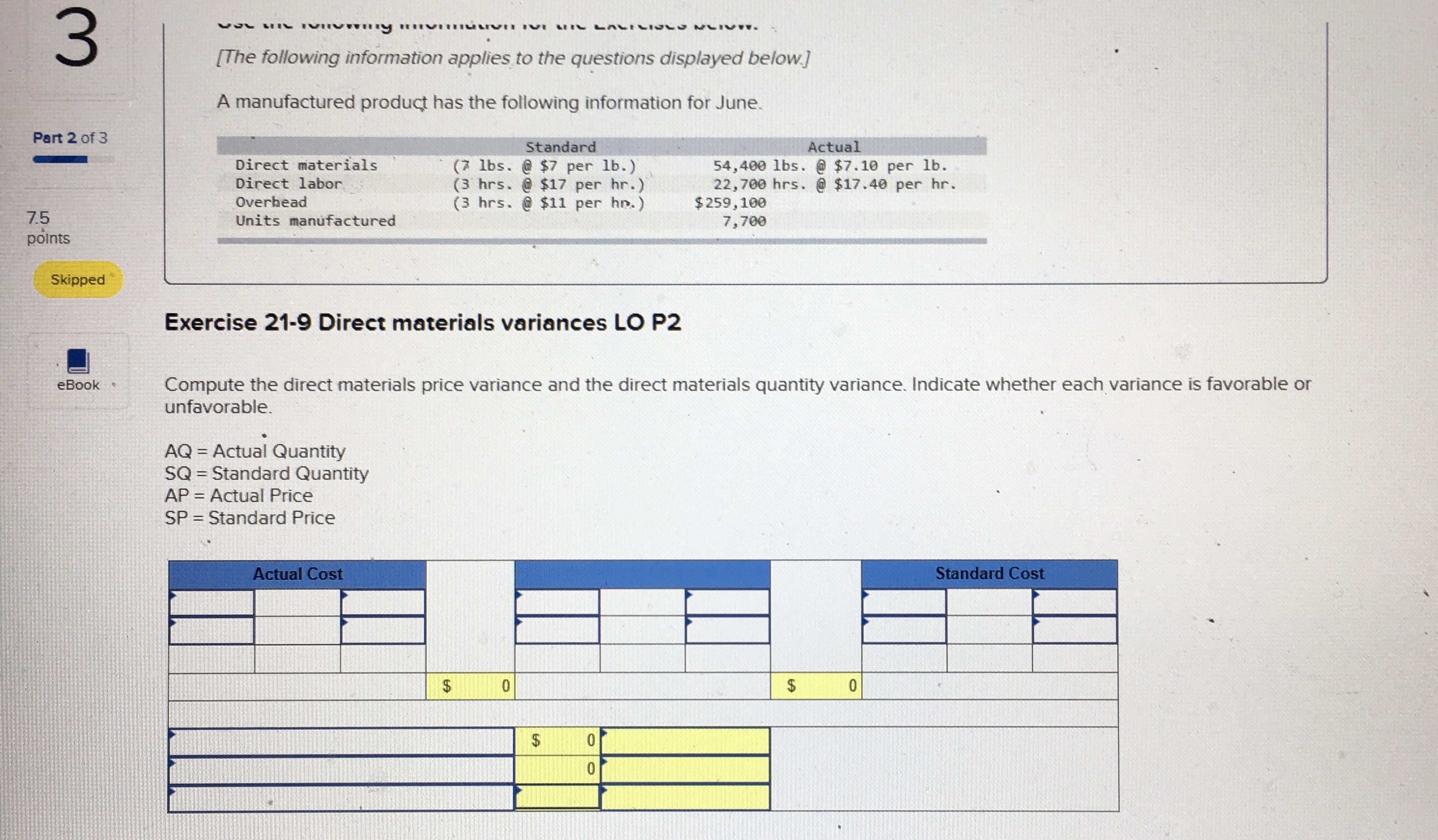Click the Part 2 of 3 label

pyautogui.click(x=70, y=138)
